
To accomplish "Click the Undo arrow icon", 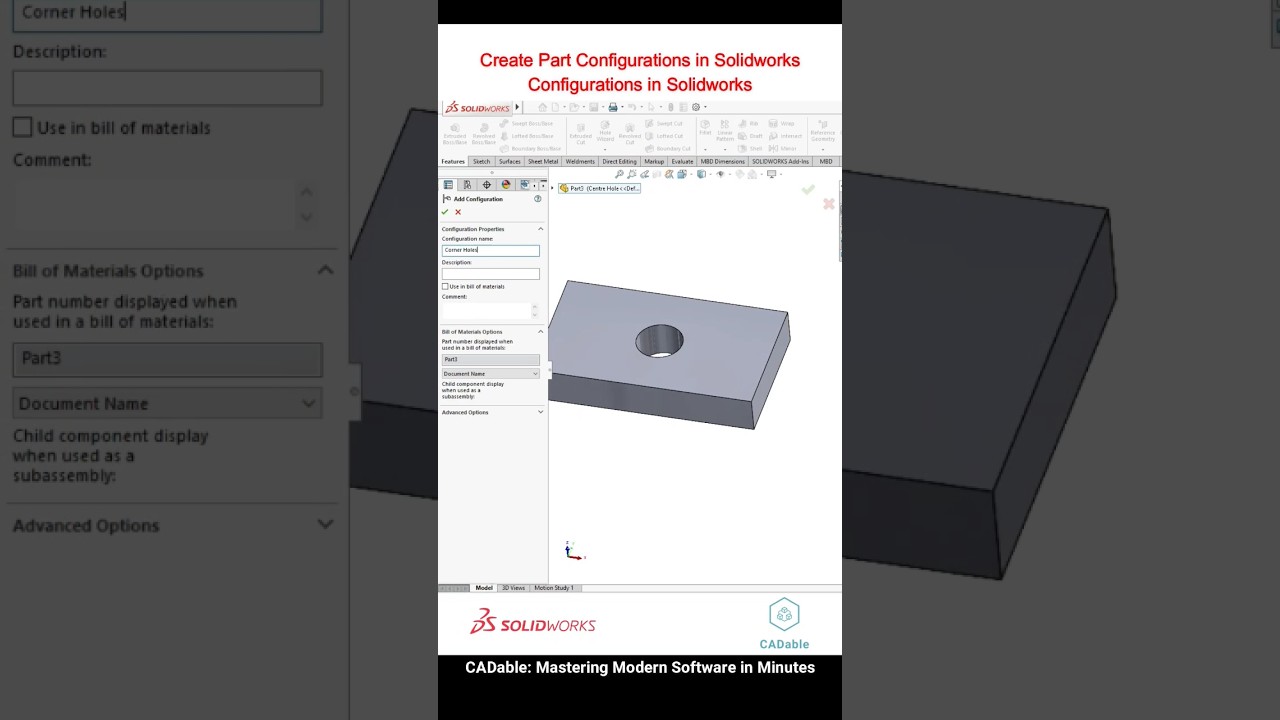I will pos(632,107).
